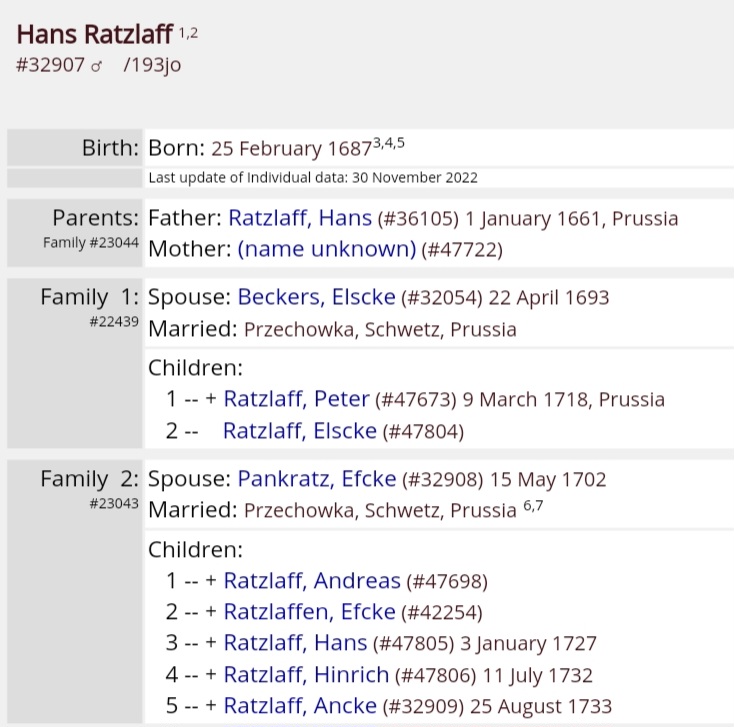Click plus sign beside Ratzlaff, Ancke

click(211, 707)
